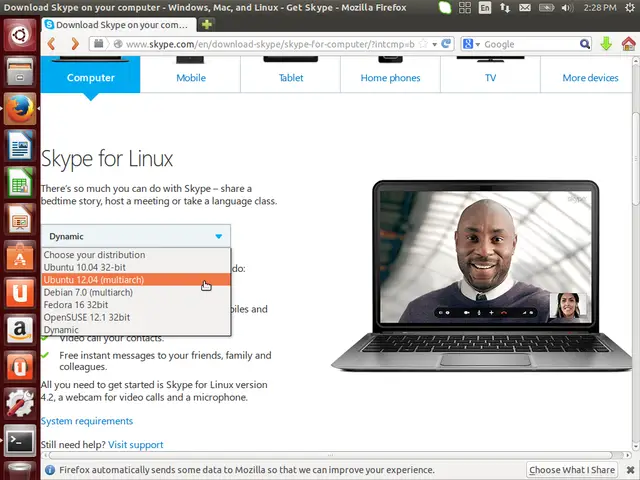Open Ubuntu One launcher icon
The image size is (640, 480).
20,293
